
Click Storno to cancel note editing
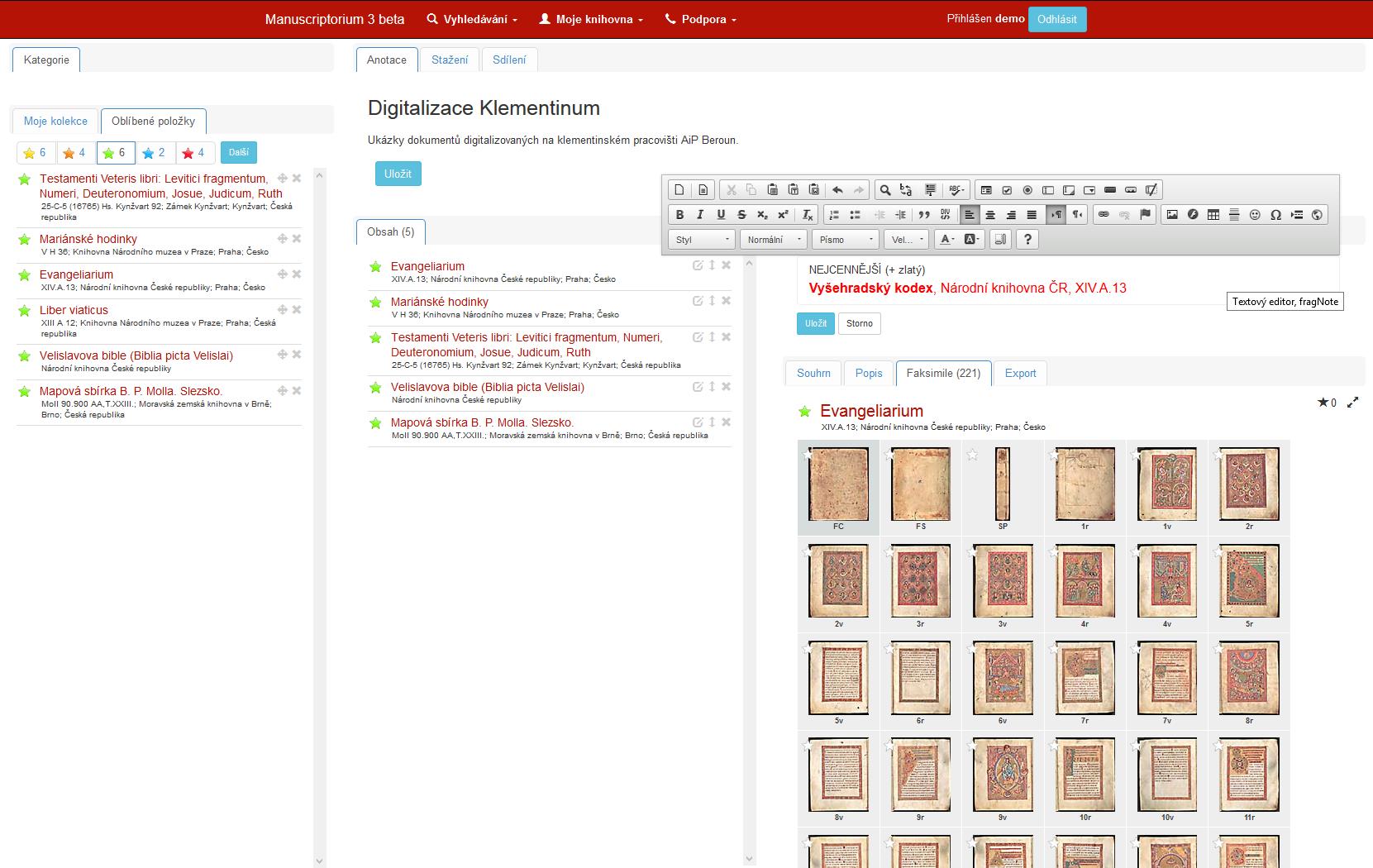click(860, 323)
